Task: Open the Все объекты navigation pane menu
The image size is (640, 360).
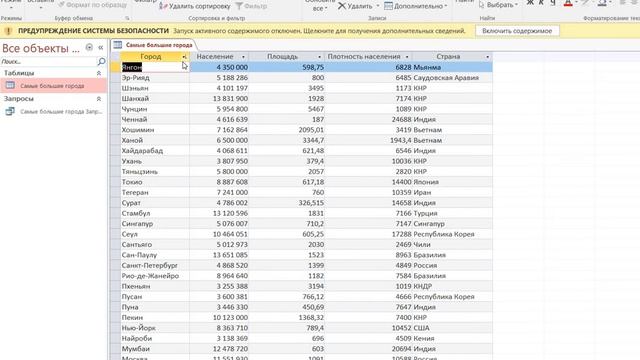Action: click(x=89, y=48)
